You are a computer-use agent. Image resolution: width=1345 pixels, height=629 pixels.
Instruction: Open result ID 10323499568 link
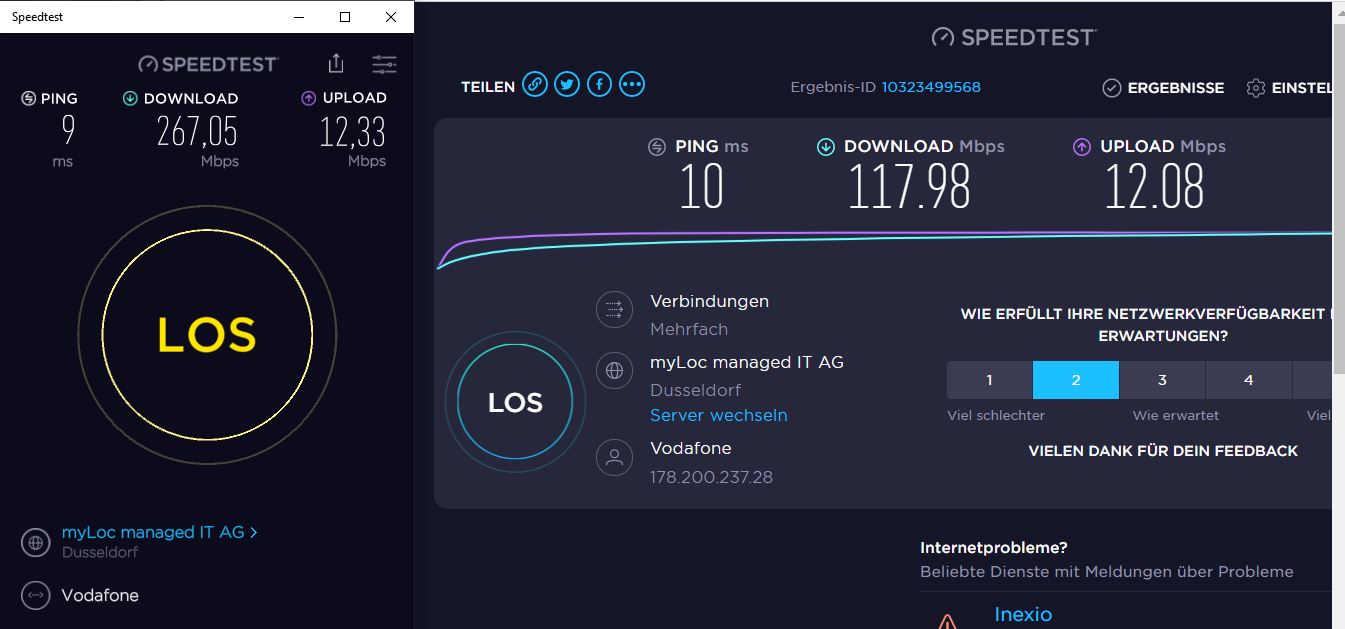click(x=930, y=87)
